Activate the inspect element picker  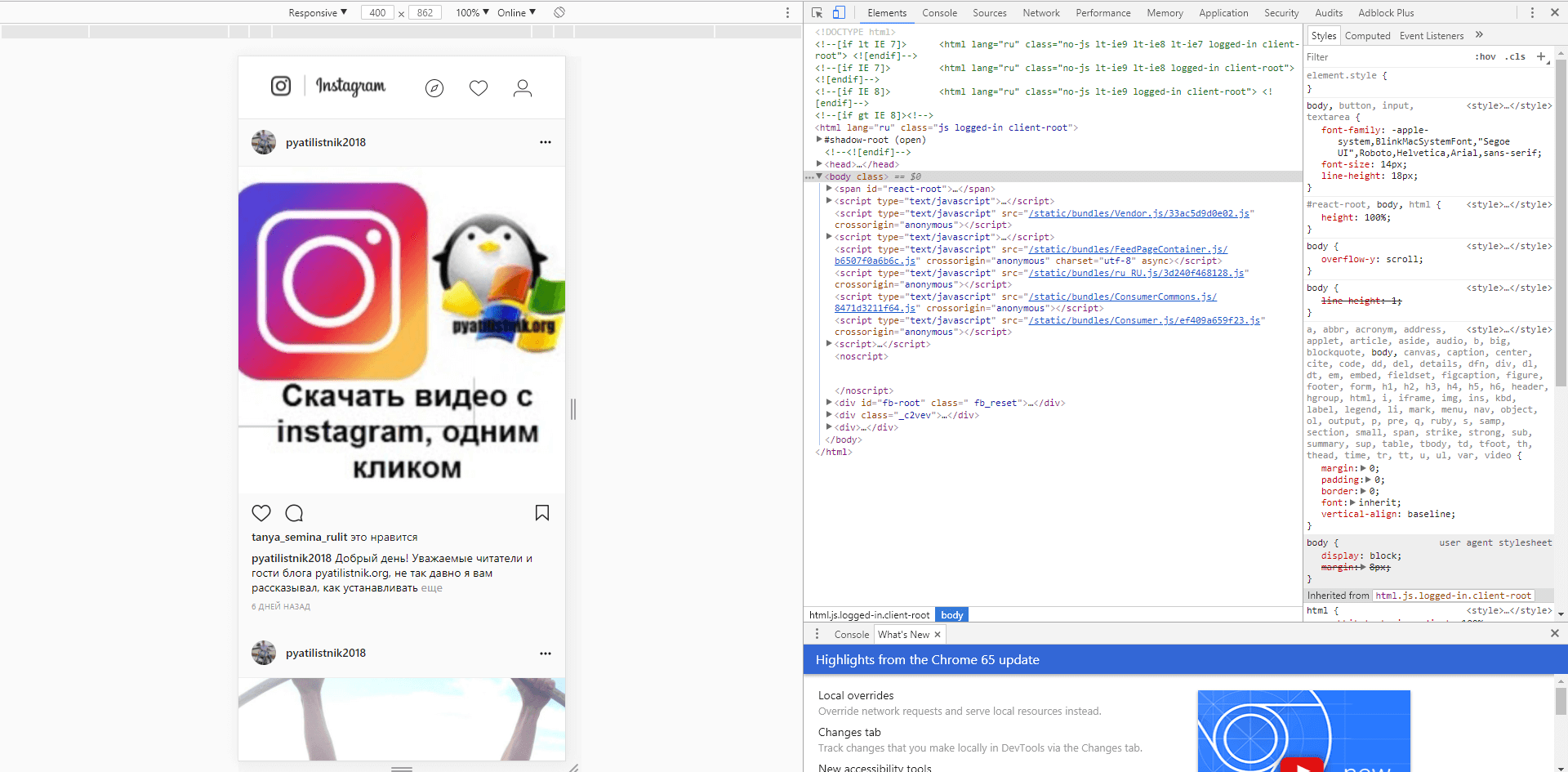[x=817, y=12]
